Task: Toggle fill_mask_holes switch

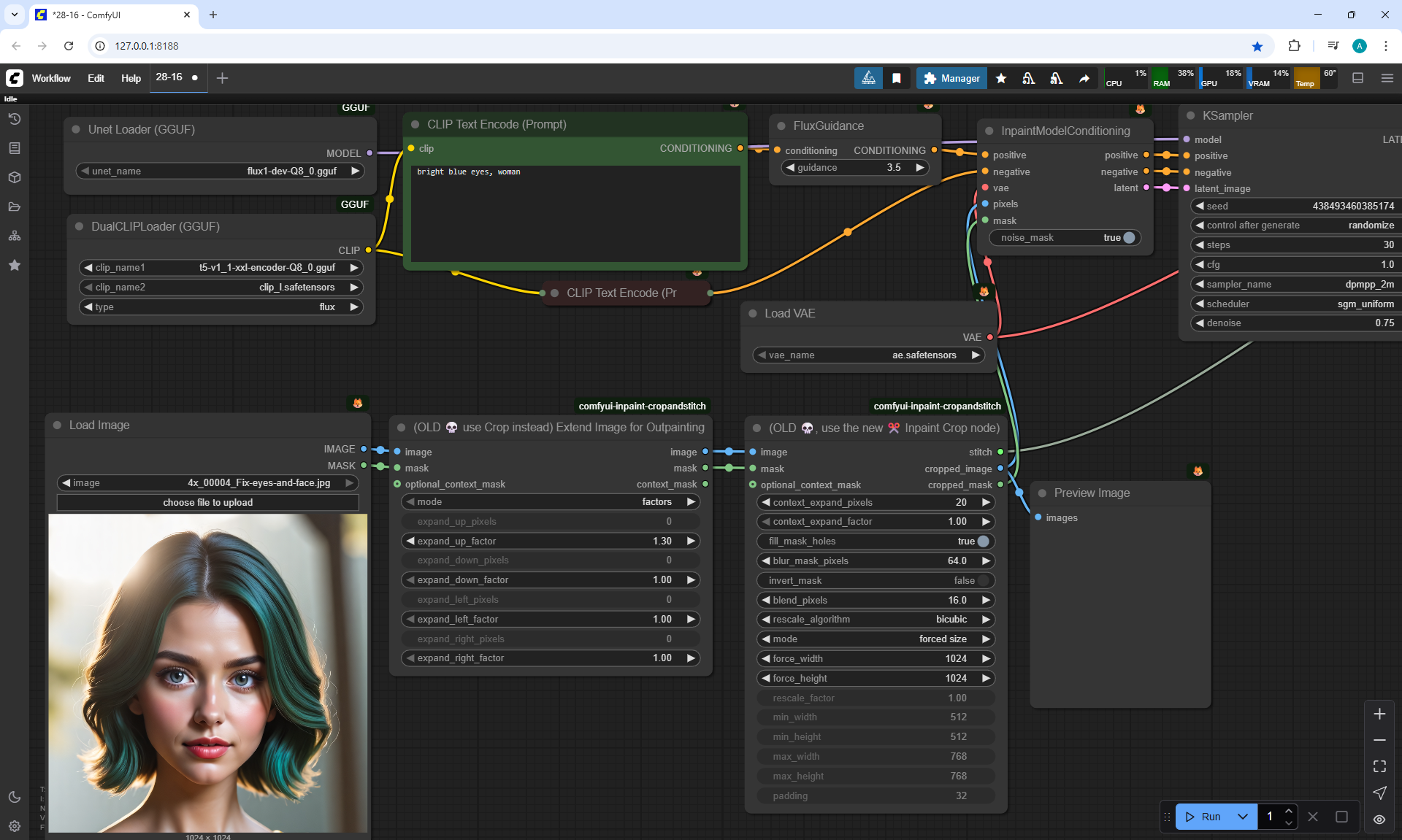Action: coord(983,542)
